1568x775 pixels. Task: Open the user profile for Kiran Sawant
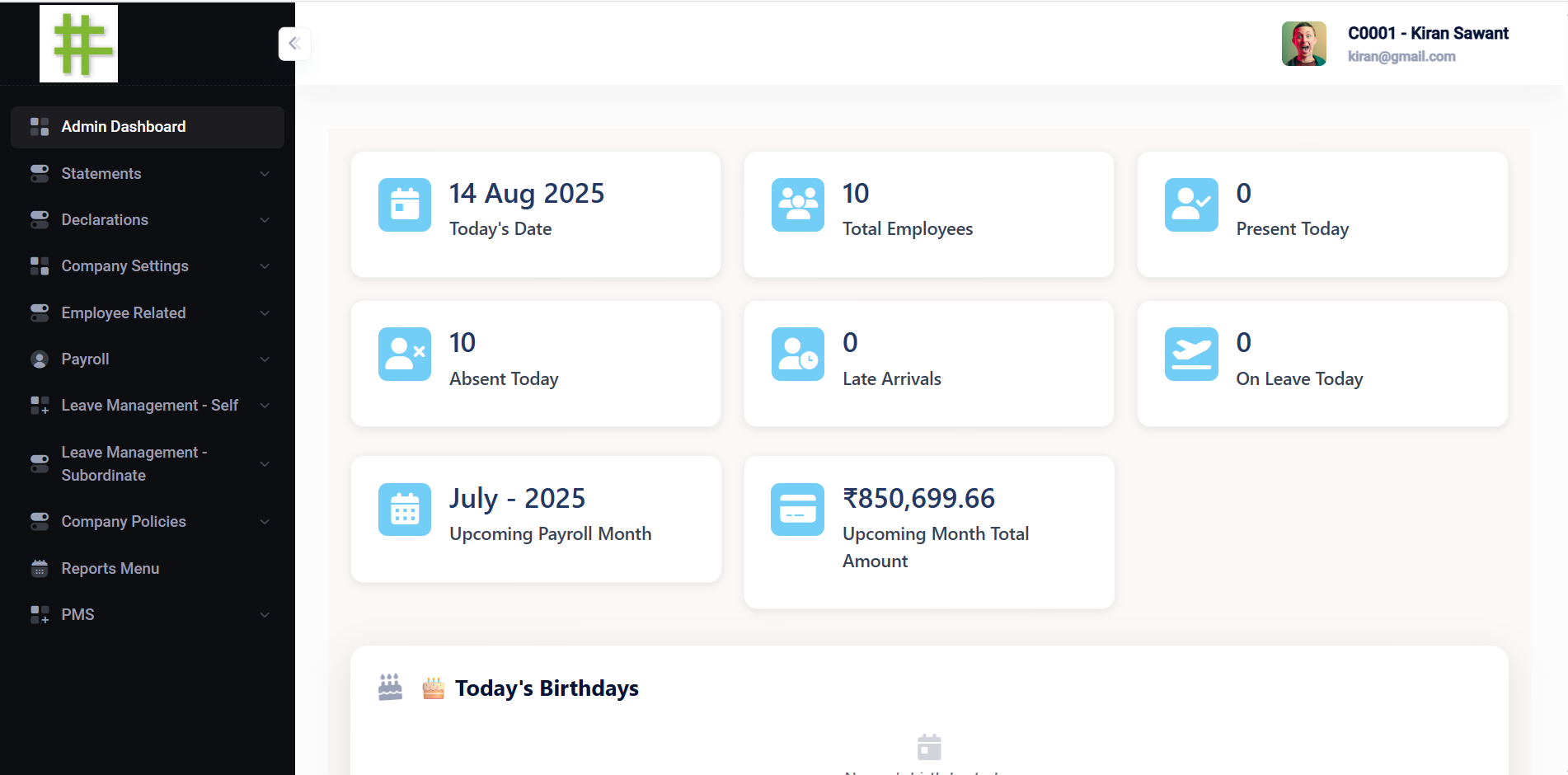1429,33
